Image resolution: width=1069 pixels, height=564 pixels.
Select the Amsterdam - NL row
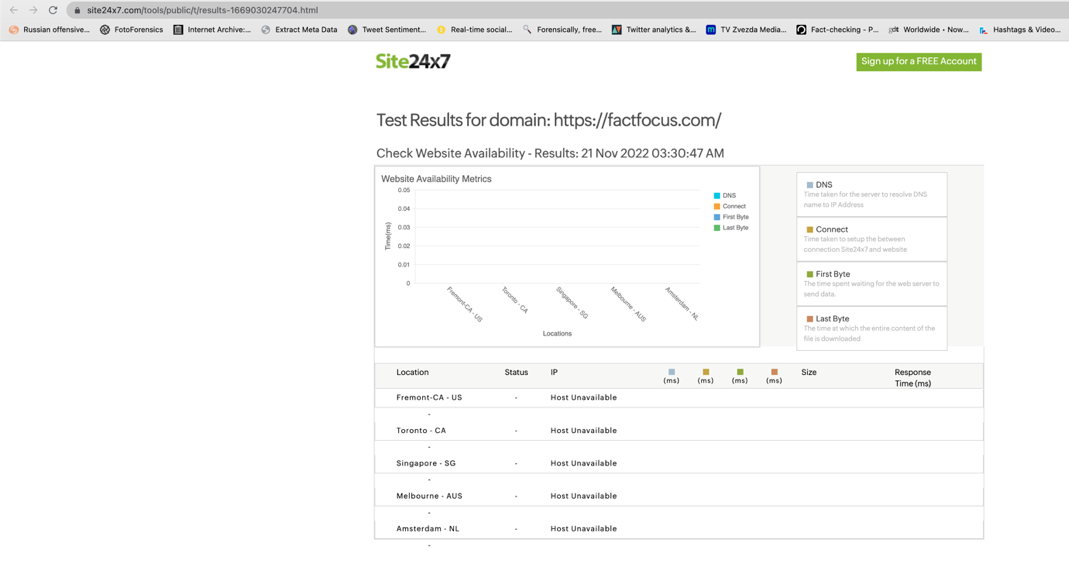click(x=678, y=529)
